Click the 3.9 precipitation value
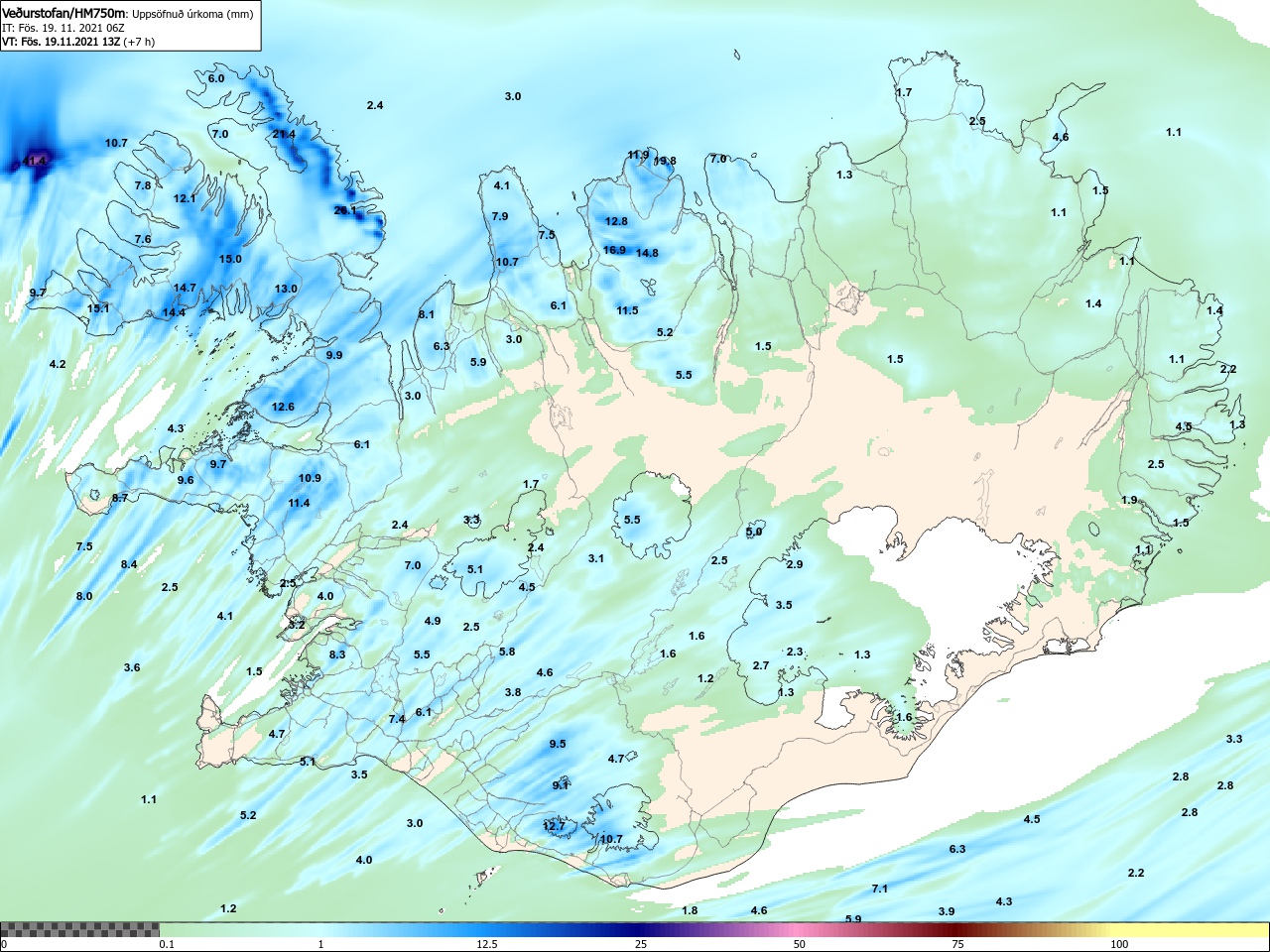Screen dimensions: 1270x952 pos(947,911)
